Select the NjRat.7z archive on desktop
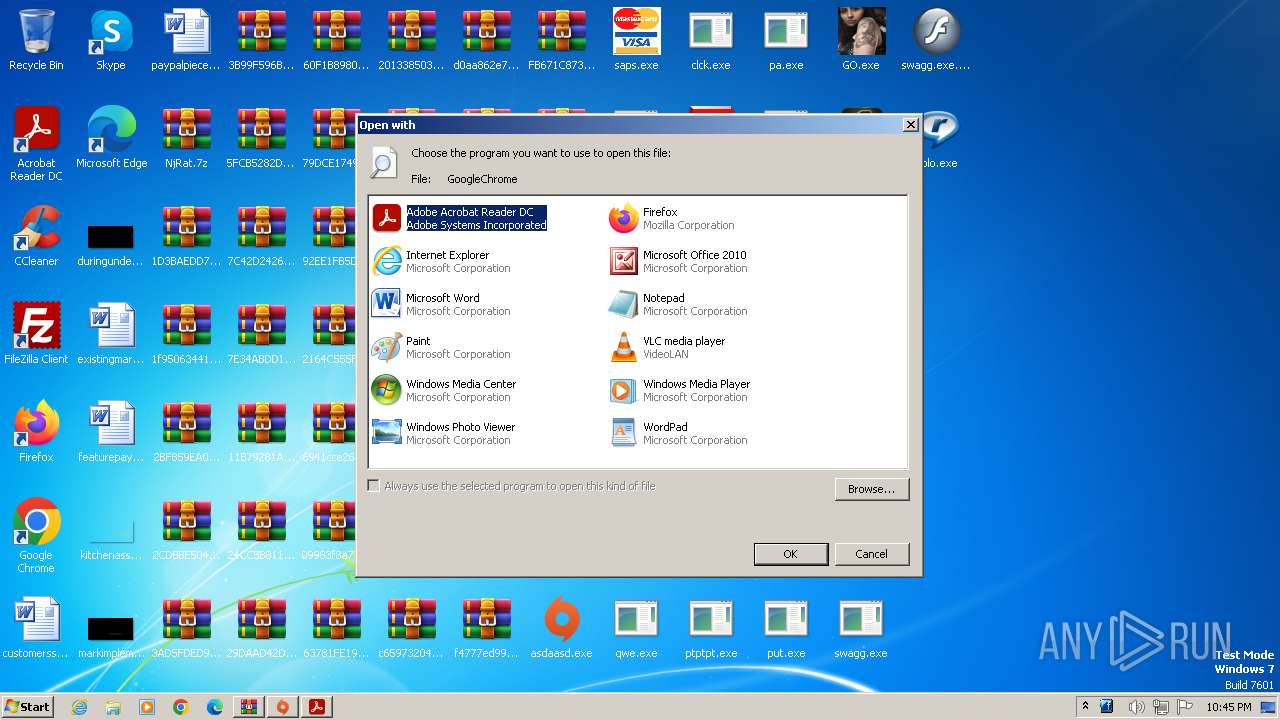The width and height of the screenshot is (1280, 720). pos(186,138)
